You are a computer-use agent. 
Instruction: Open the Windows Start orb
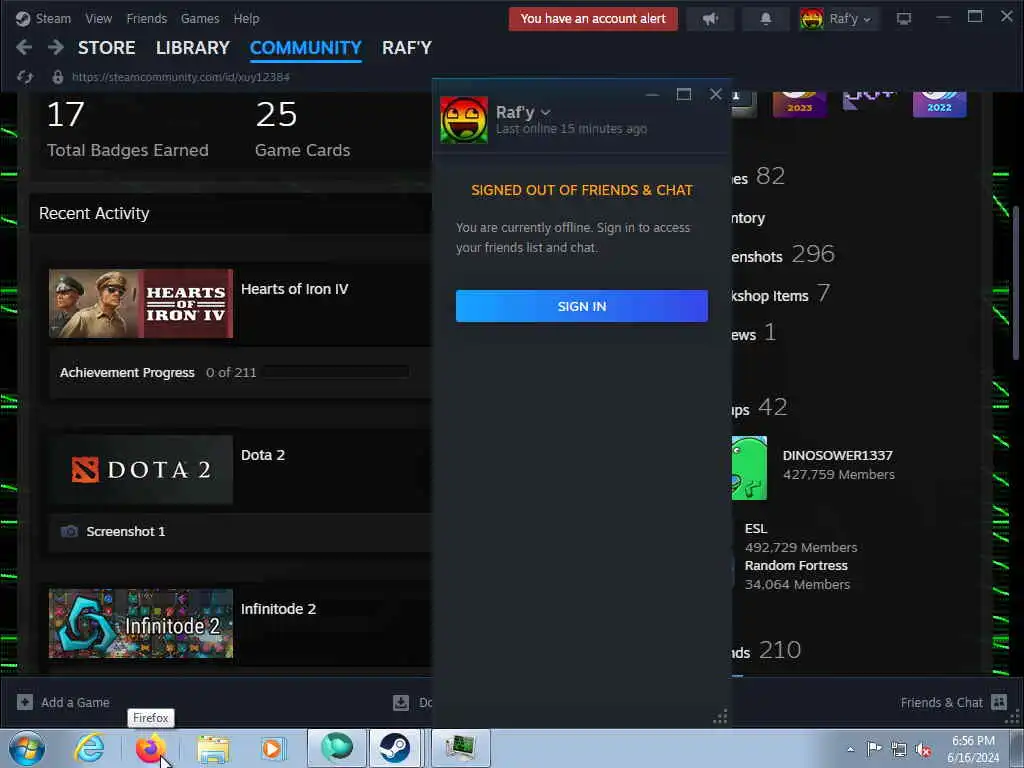click(x=27, y=748)
